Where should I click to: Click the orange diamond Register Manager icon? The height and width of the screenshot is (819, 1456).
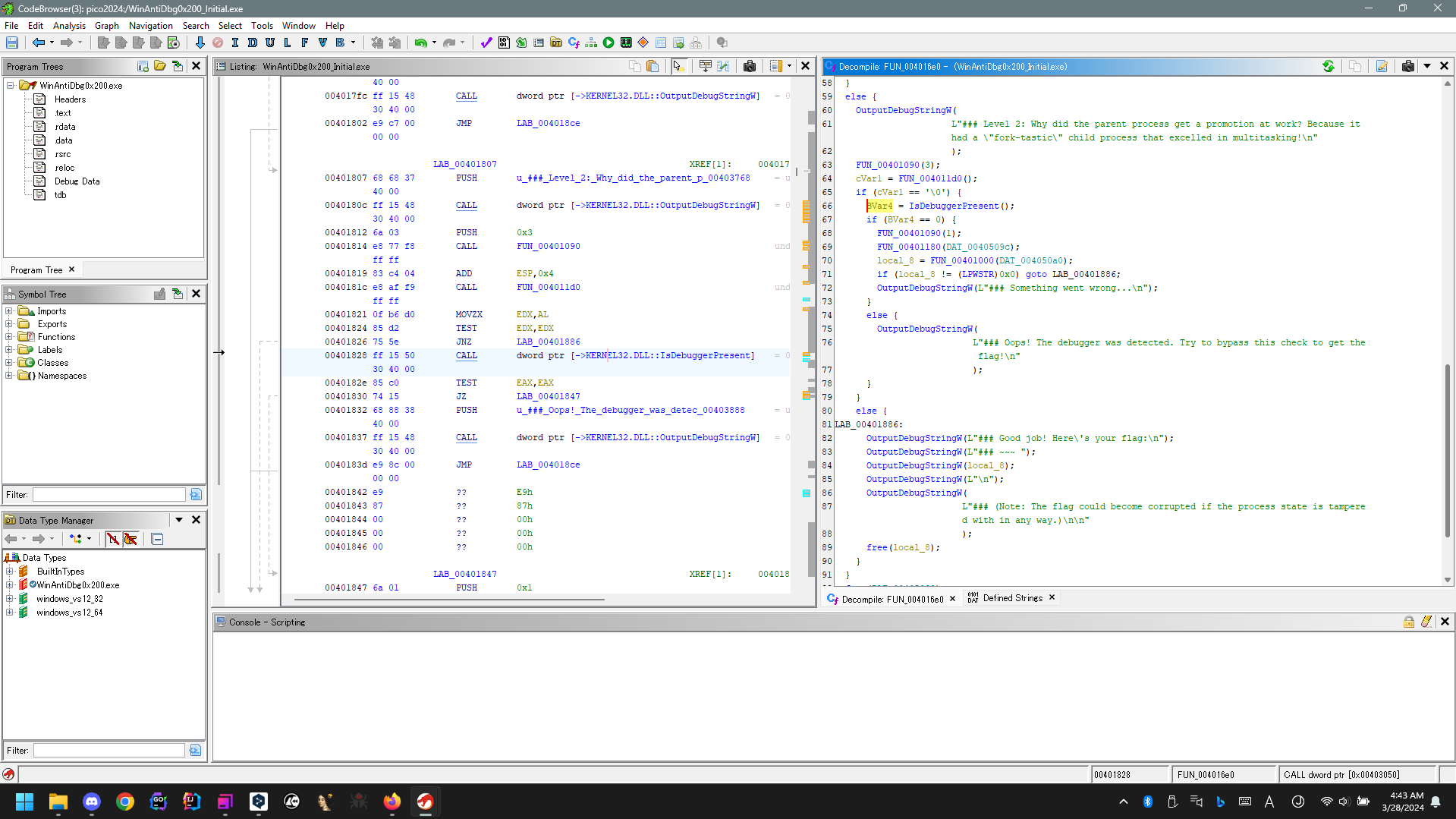pyautogui.click(x=643, y=43)
